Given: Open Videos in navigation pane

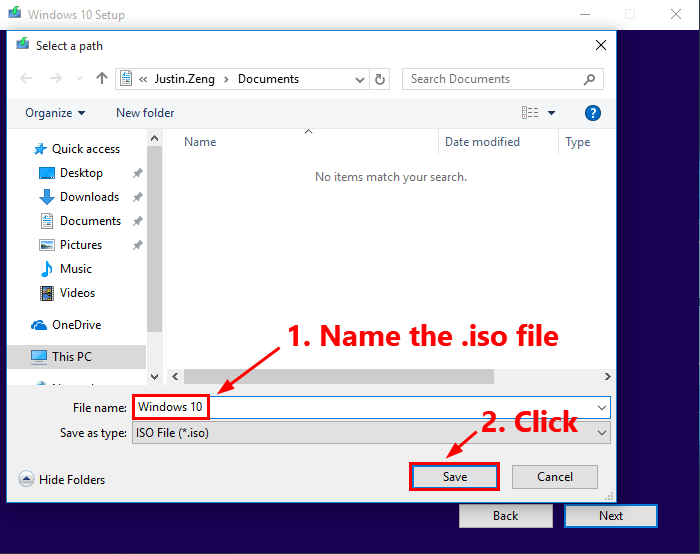Looking at the screenshot, I should (68, 293).
